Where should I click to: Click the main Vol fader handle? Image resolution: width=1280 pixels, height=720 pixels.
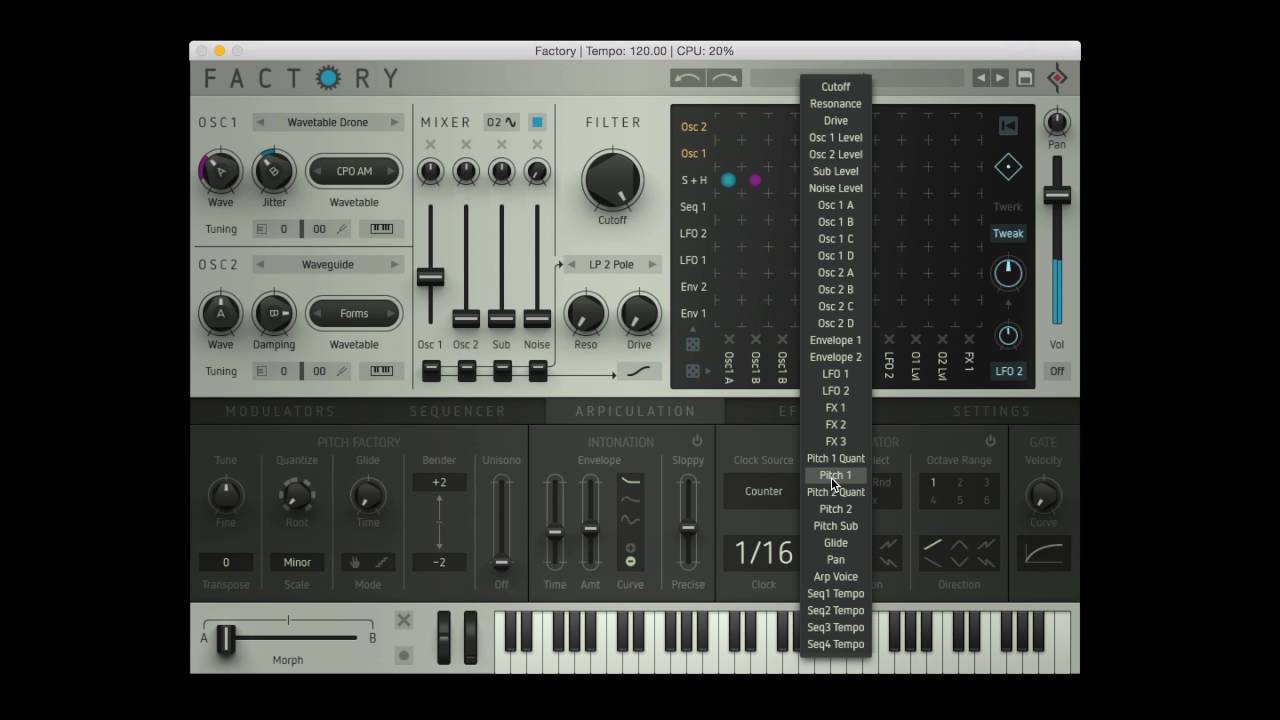point(1057,196)
